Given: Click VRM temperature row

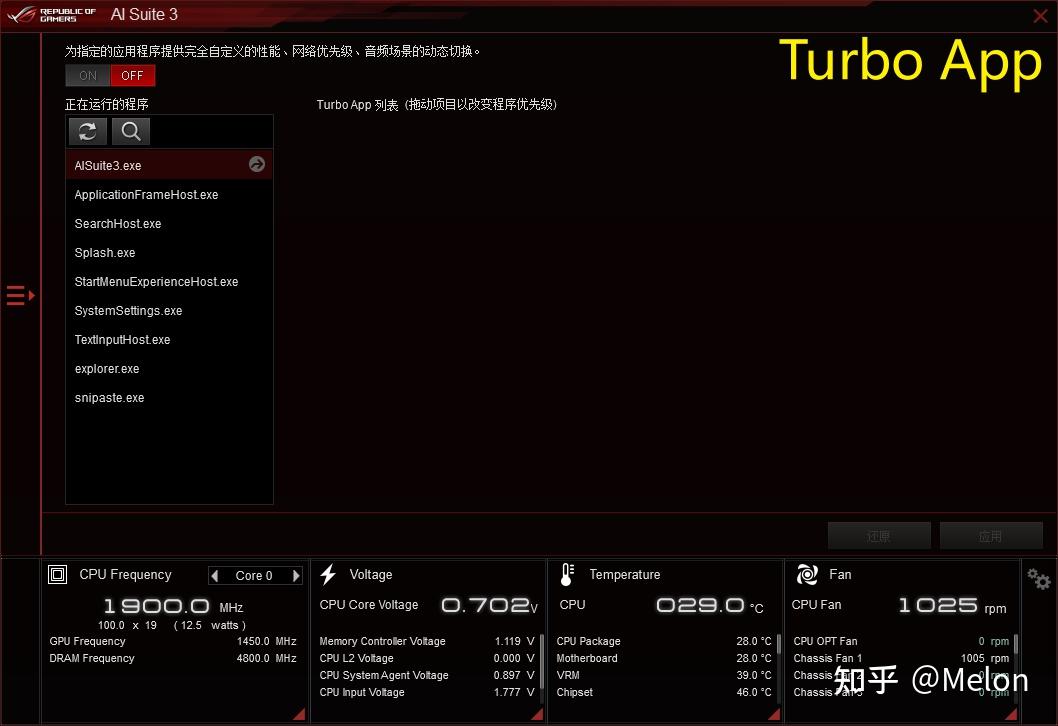Looking at the screenshot, I should pyautogui.click(x=664, y=675).
